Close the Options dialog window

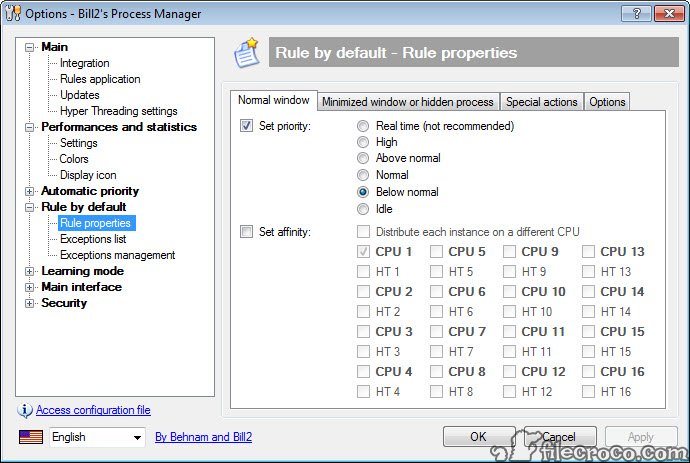pos(669,14)
